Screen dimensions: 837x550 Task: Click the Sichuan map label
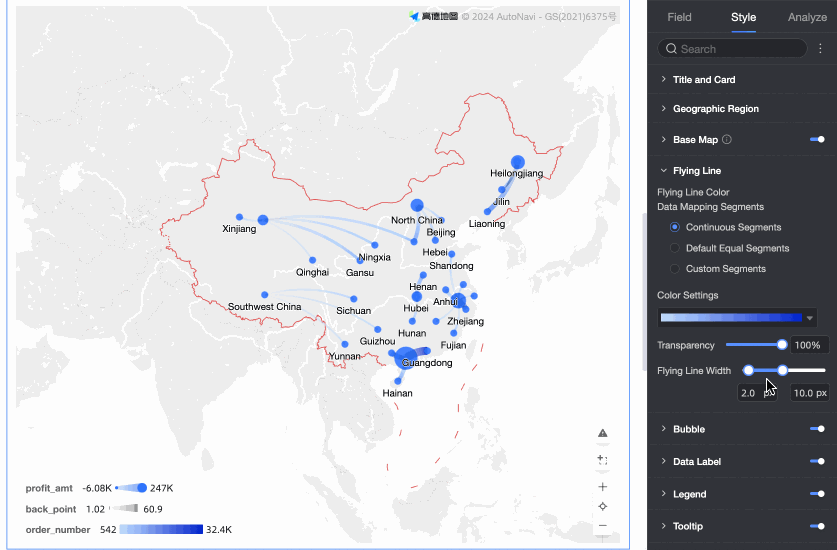[x=353, y=310]
